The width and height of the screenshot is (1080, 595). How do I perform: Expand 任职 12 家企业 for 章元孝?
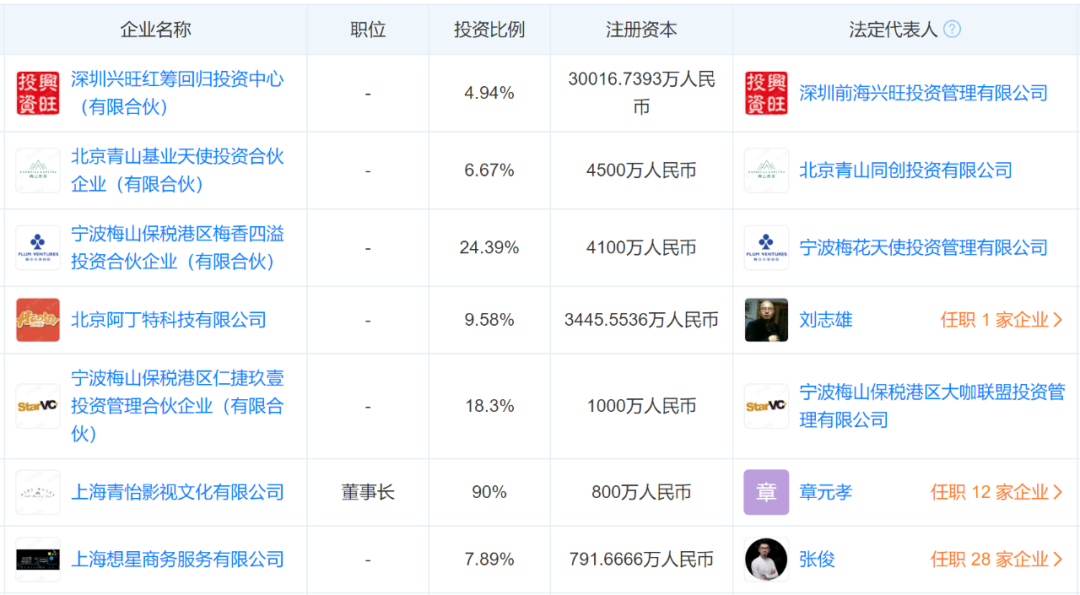pos(996,492)
